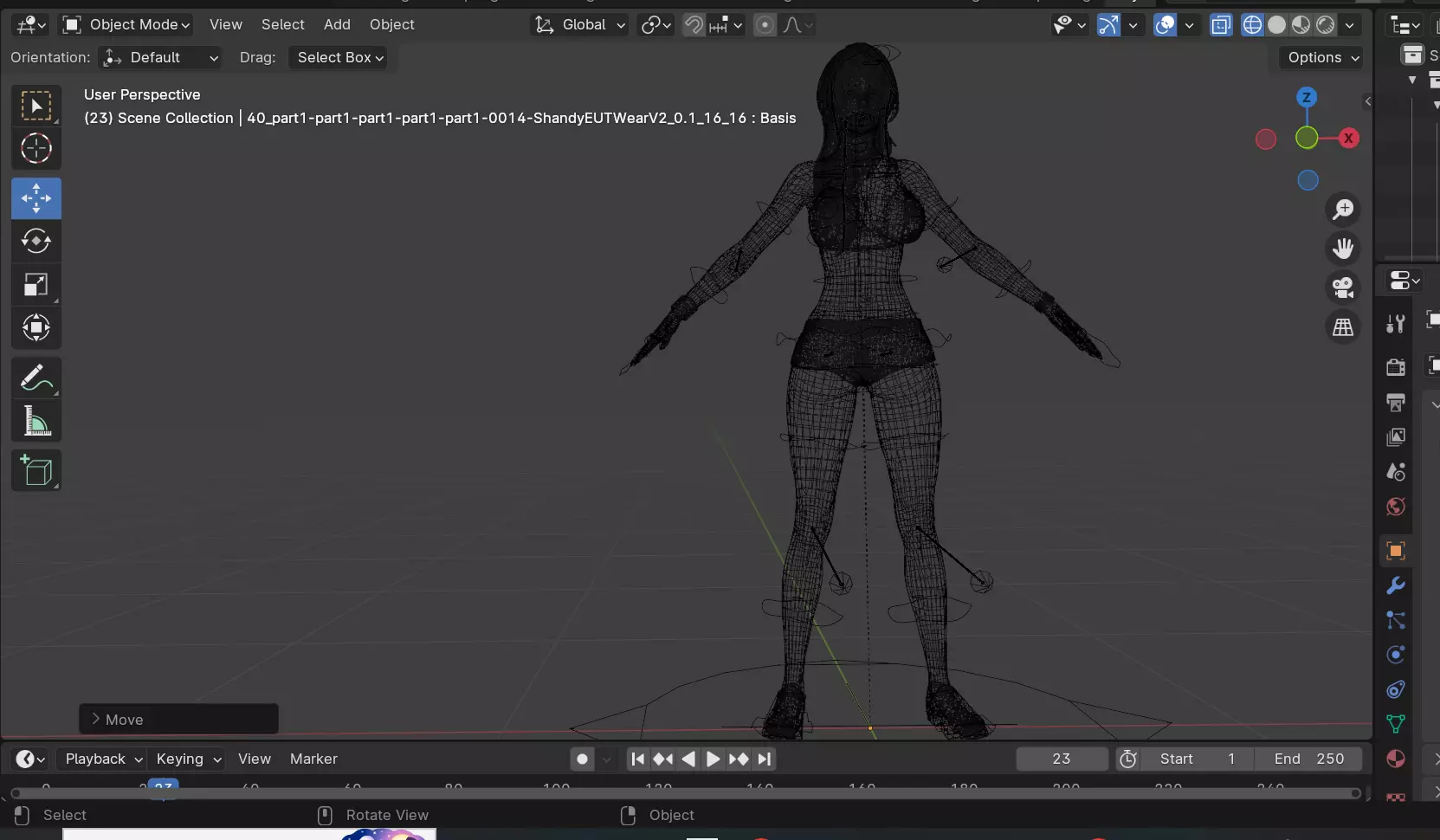Expand the Options dropdown
Screen dimensions: 1440x840
1321,58
